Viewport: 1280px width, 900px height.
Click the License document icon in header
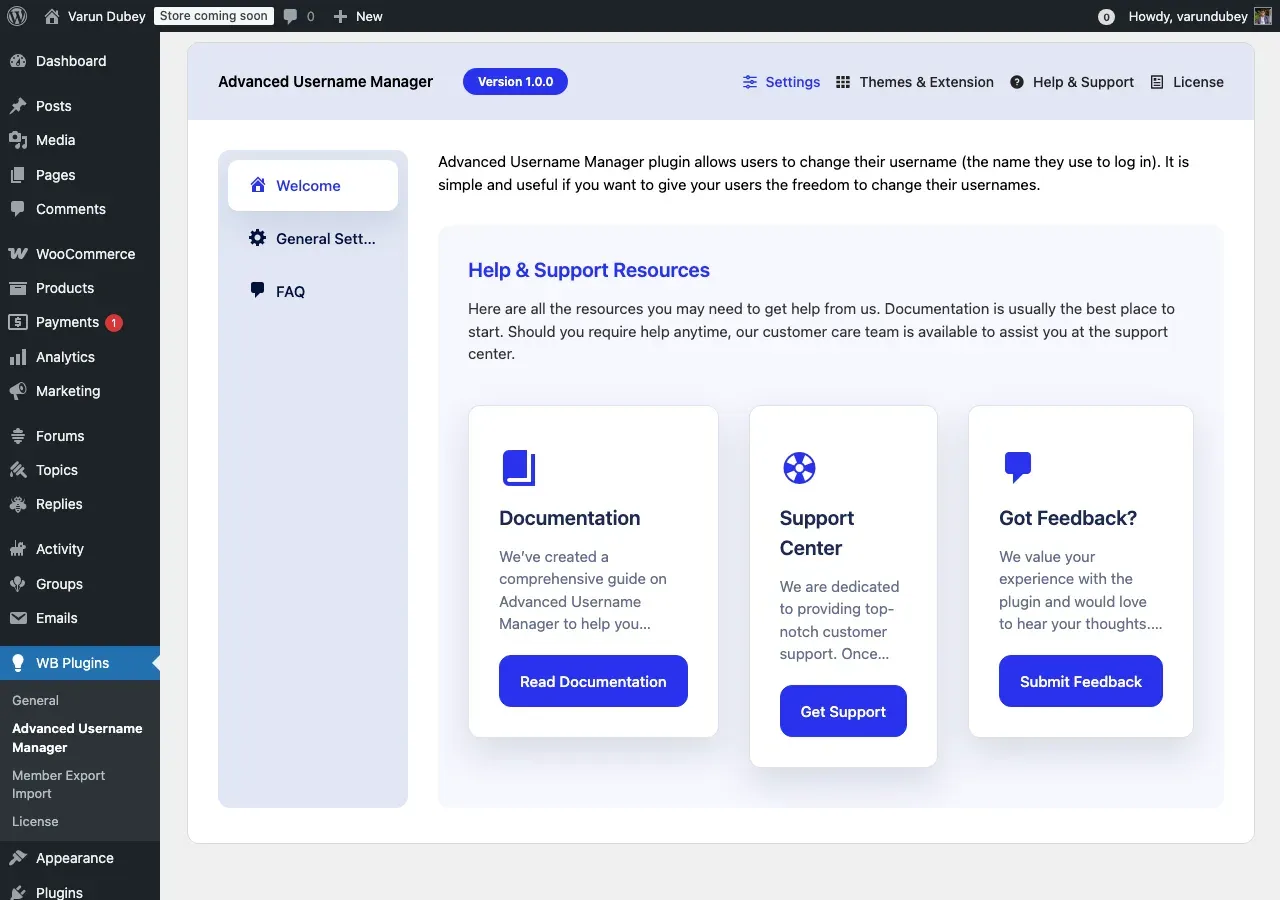1157,82
